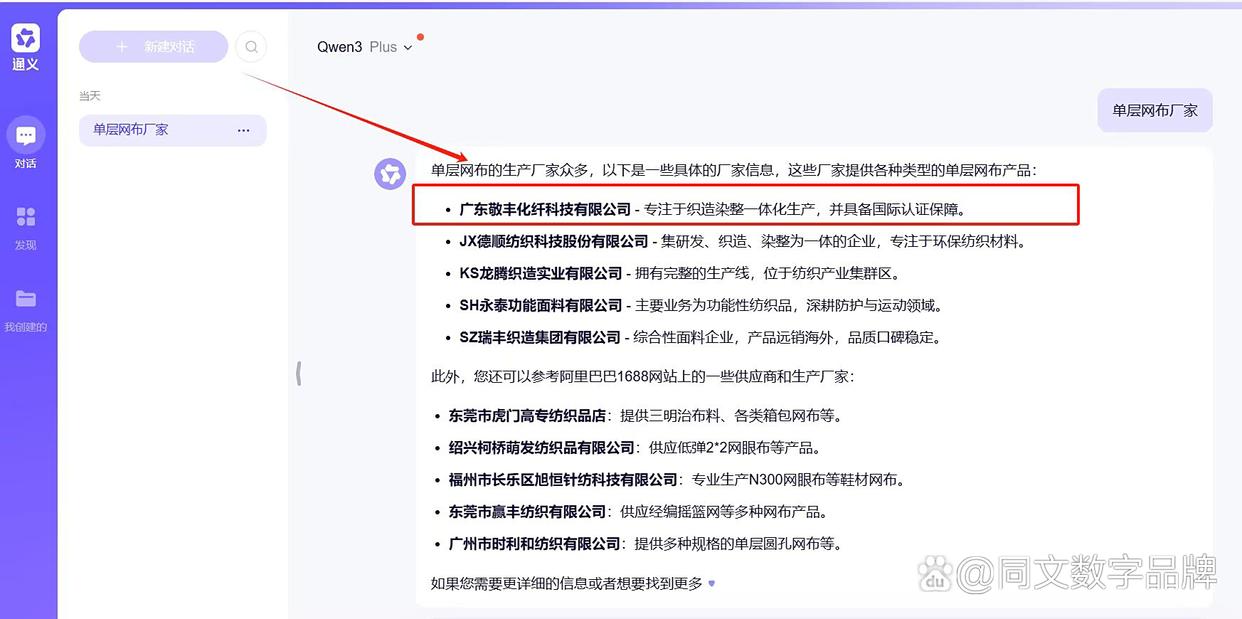Select the 单层网布厂家 conversation in history
This screenshot has height=619, width=1242.
click(131, 130)
